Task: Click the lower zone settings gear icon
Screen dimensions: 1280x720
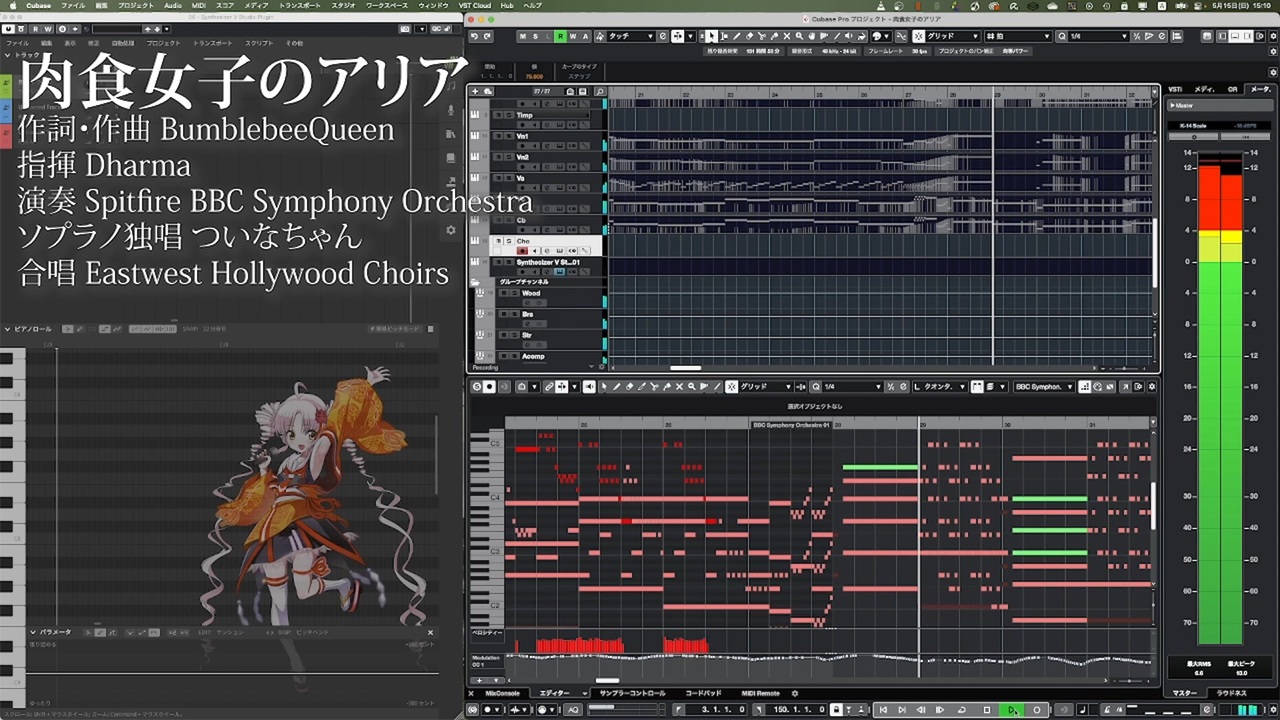Action: point(795,693)
